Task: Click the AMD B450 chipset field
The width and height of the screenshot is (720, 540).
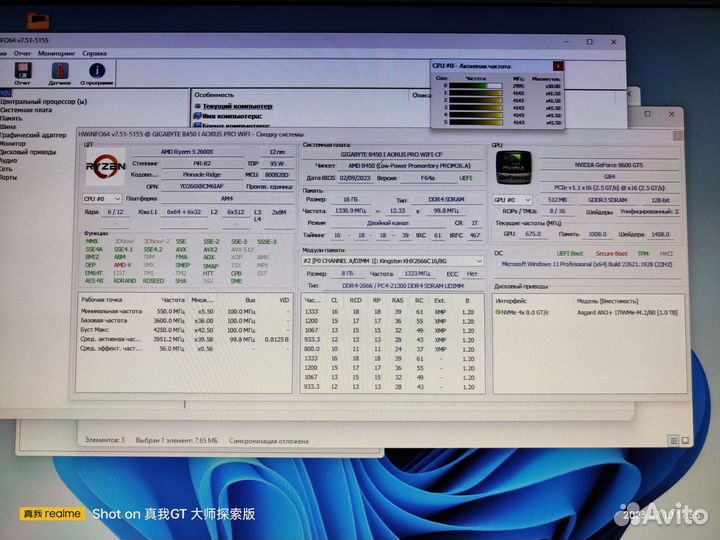Action: [x=409, y=165]
